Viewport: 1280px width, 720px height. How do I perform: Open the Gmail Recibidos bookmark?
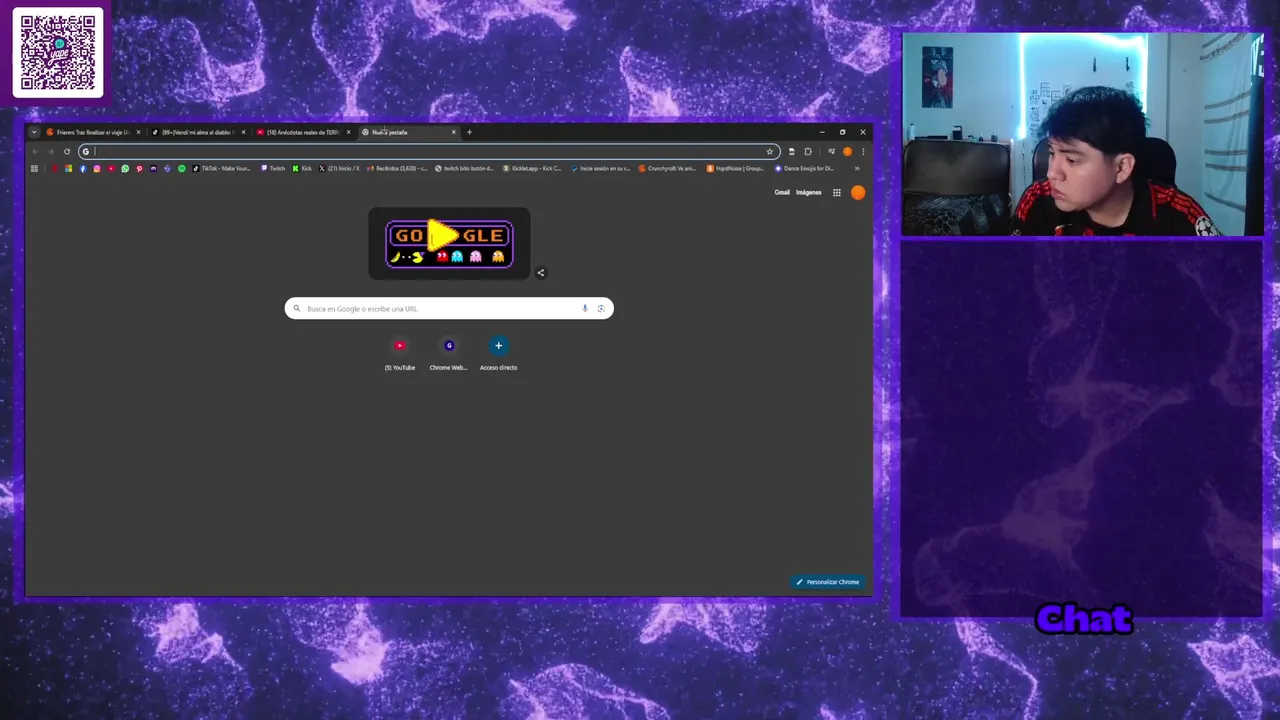click(397, 168)
